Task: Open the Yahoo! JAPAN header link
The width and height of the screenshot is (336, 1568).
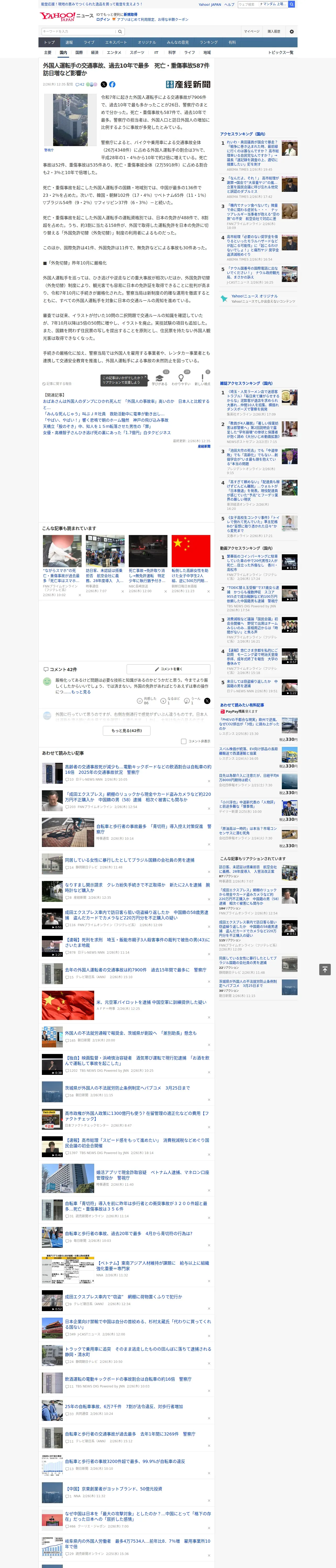Action: click(210, 4)
